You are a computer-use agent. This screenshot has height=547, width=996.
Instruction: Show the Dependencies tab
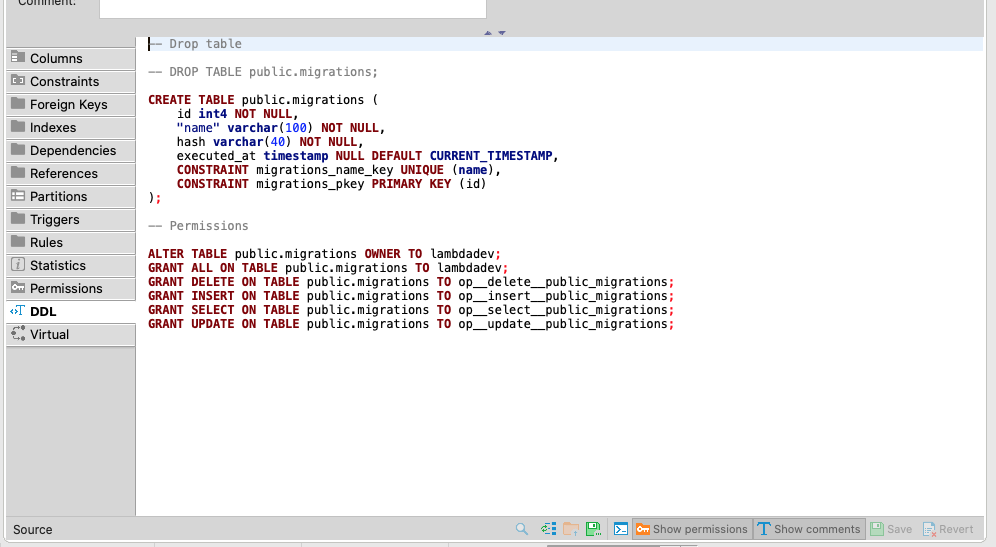pyautogui.click(x=71, y=151)
